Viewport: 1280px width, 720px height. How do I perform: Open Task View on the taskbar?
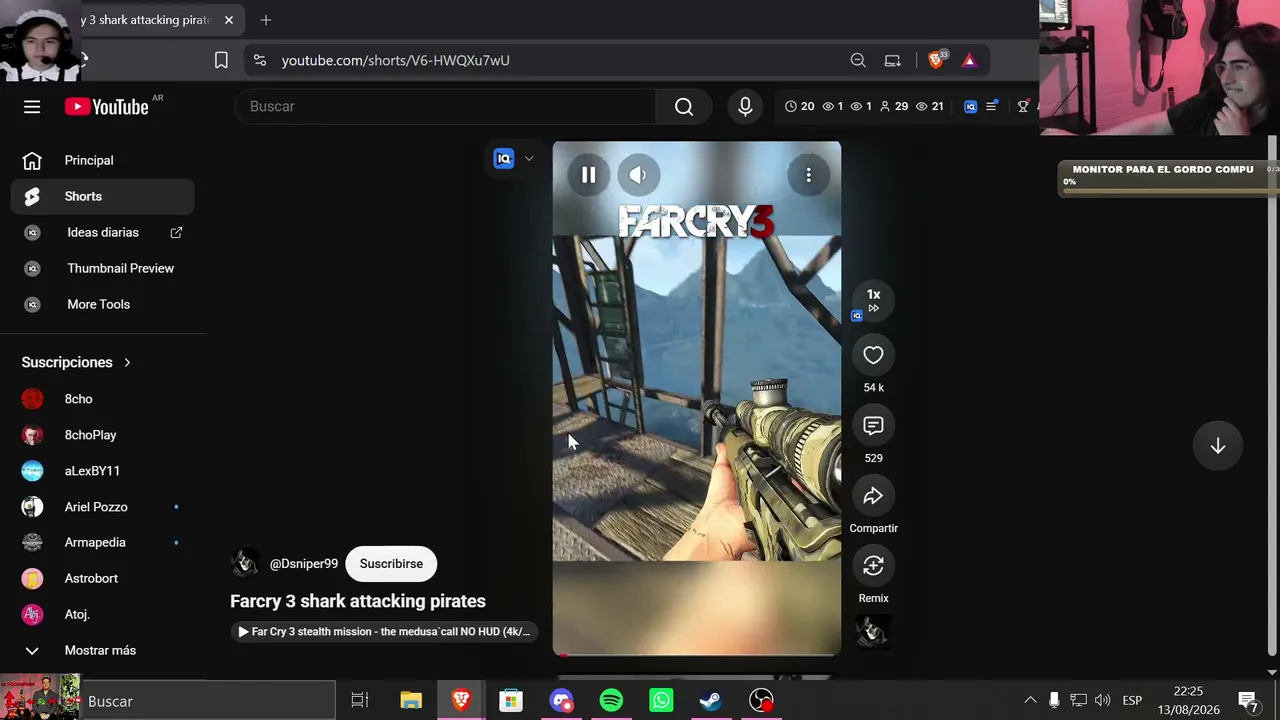(x=360, y=701)
